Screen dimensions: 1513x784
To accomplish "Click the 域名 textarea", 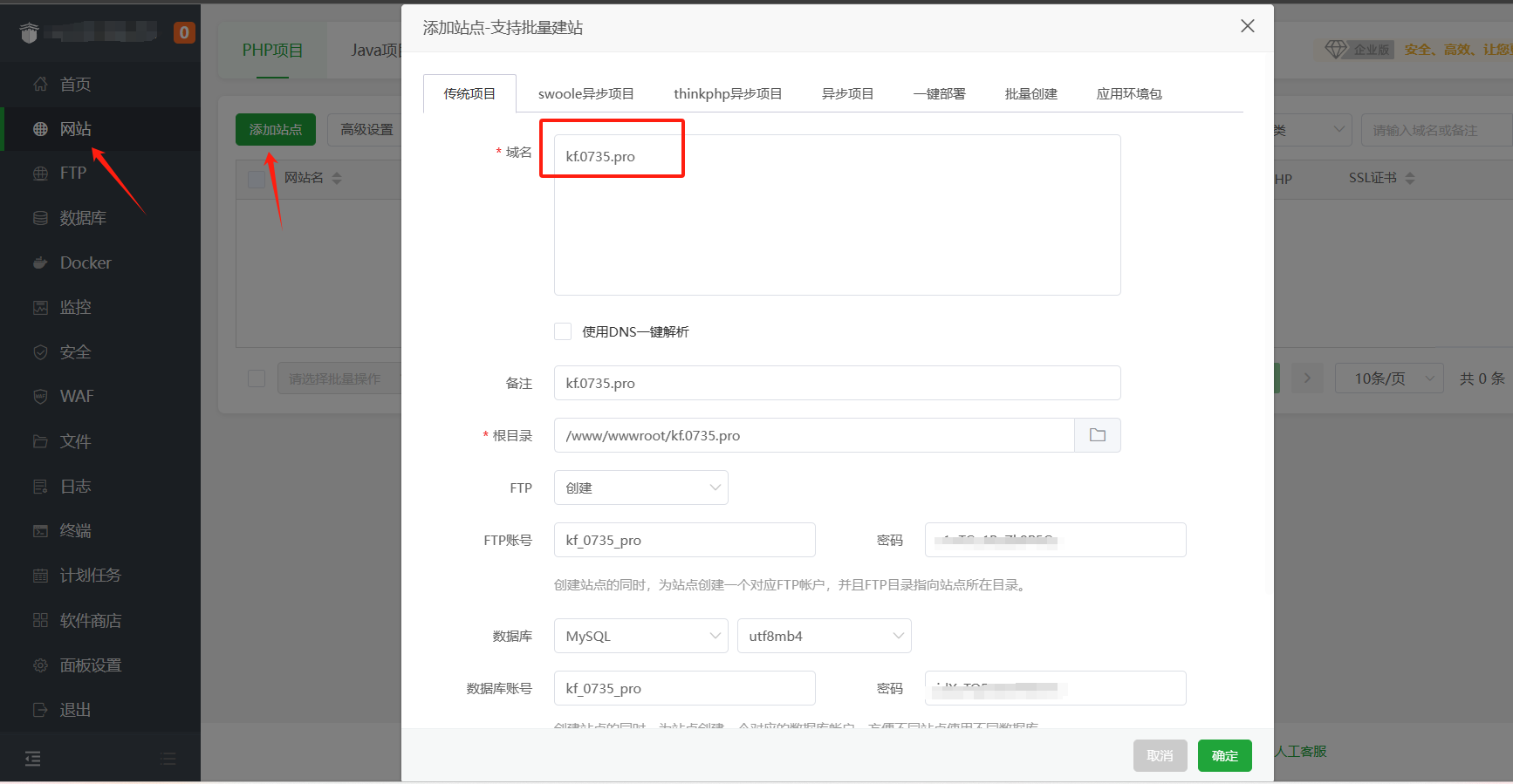I will pyautogui.click(x=838, y=215).
